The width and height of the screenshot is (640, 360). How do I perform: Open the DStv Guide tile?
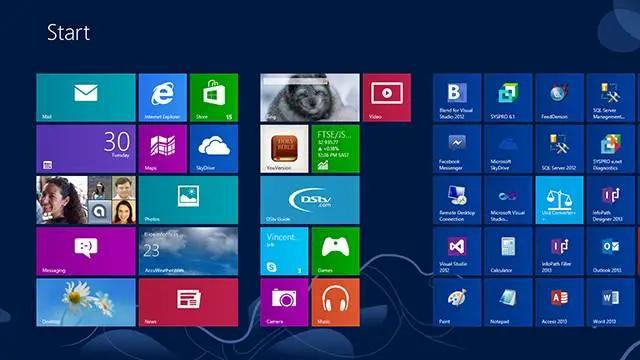click(x=310, y=200)
